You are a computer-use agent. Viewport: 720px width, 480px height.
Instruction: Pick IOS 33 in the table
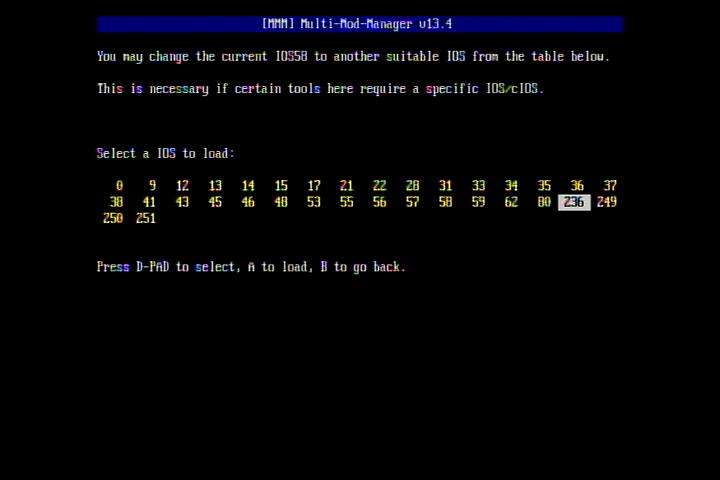(478, 186)
